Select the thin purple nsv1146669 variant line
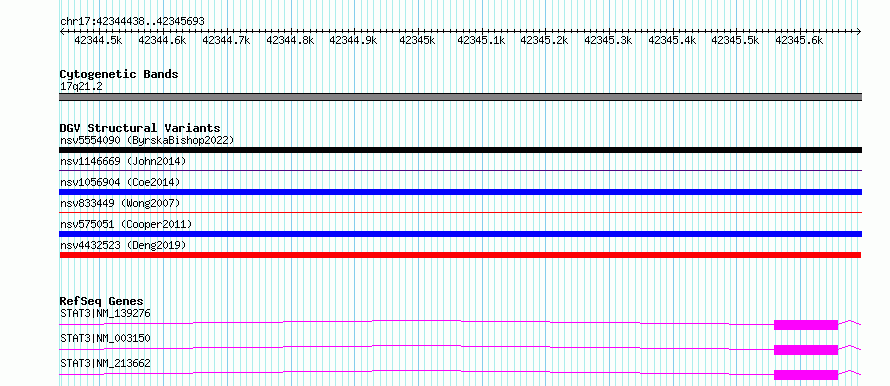This screenshot has height=386, width=890. pyautogui.click(x=460, y=170)
